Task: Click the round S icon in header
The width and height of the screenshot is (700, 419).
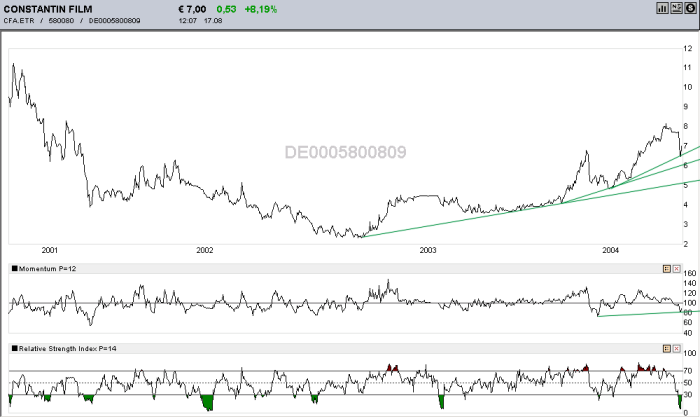Action: pyautogui.click(x=690, y=8)
